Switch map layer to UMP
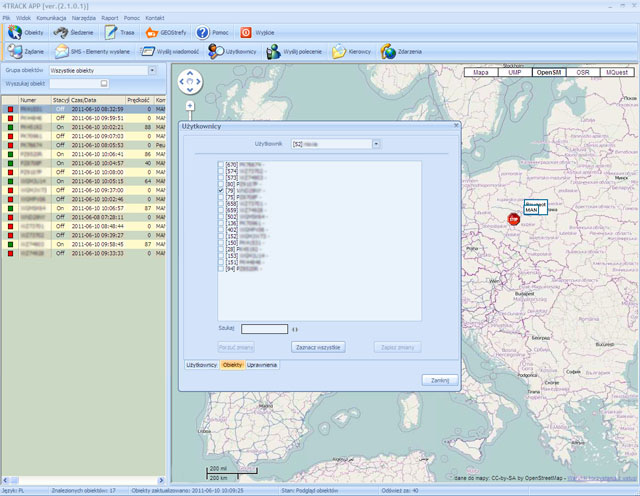Screen dimensions: 640x496 click(x=515, y=72)
